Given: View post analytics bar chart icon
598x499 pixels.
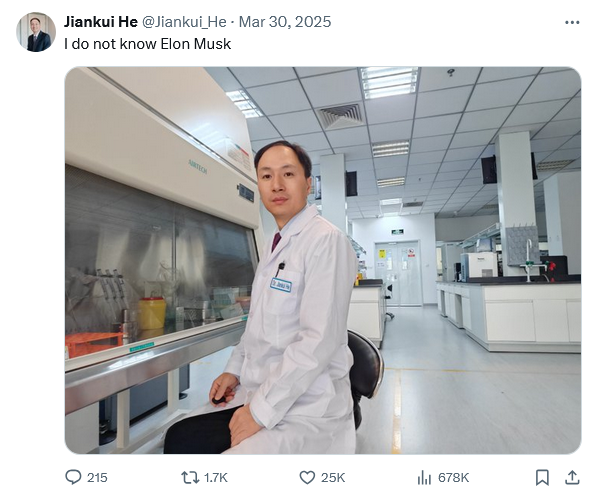Looking at the screenshot, I should click(x=424, y=477).
